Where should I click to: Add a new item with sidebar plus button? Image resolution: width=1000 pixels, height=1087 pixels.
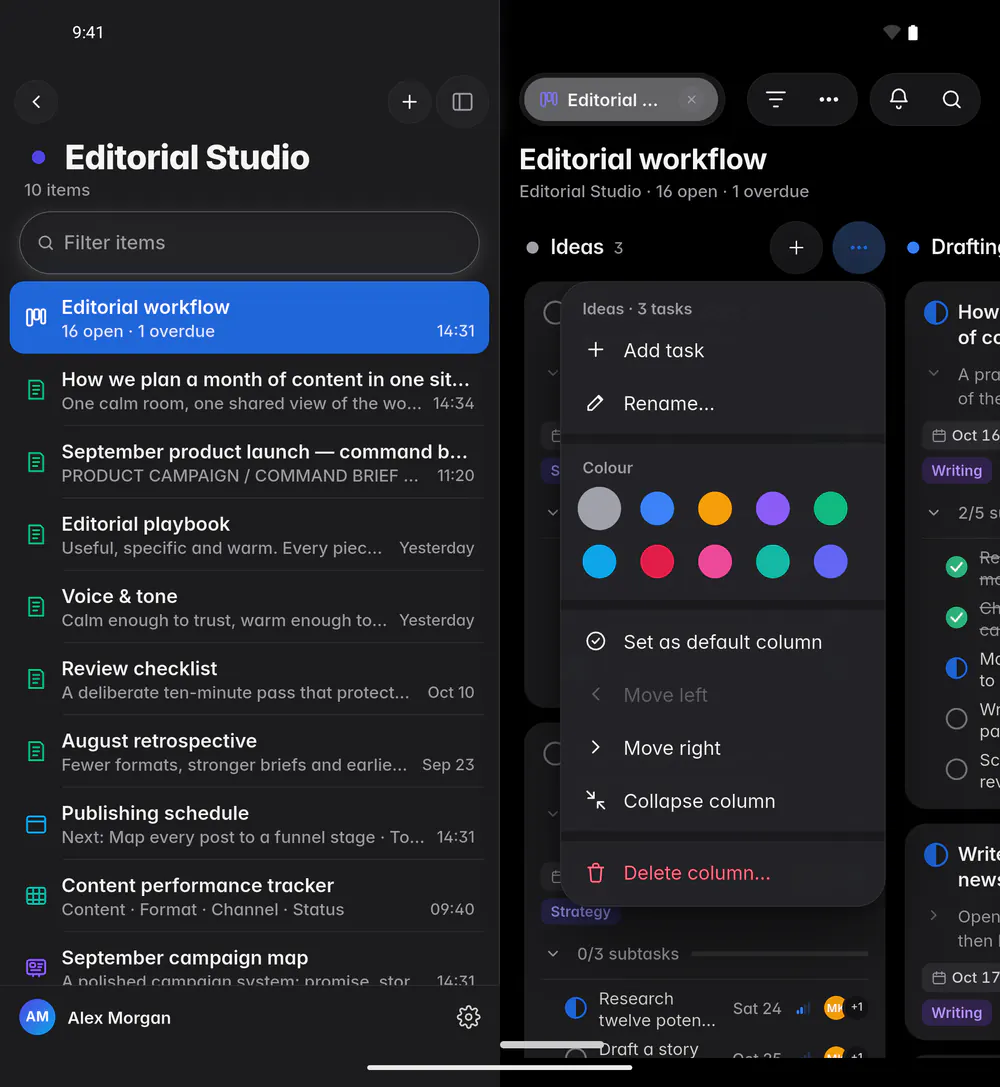coord(410,102)
